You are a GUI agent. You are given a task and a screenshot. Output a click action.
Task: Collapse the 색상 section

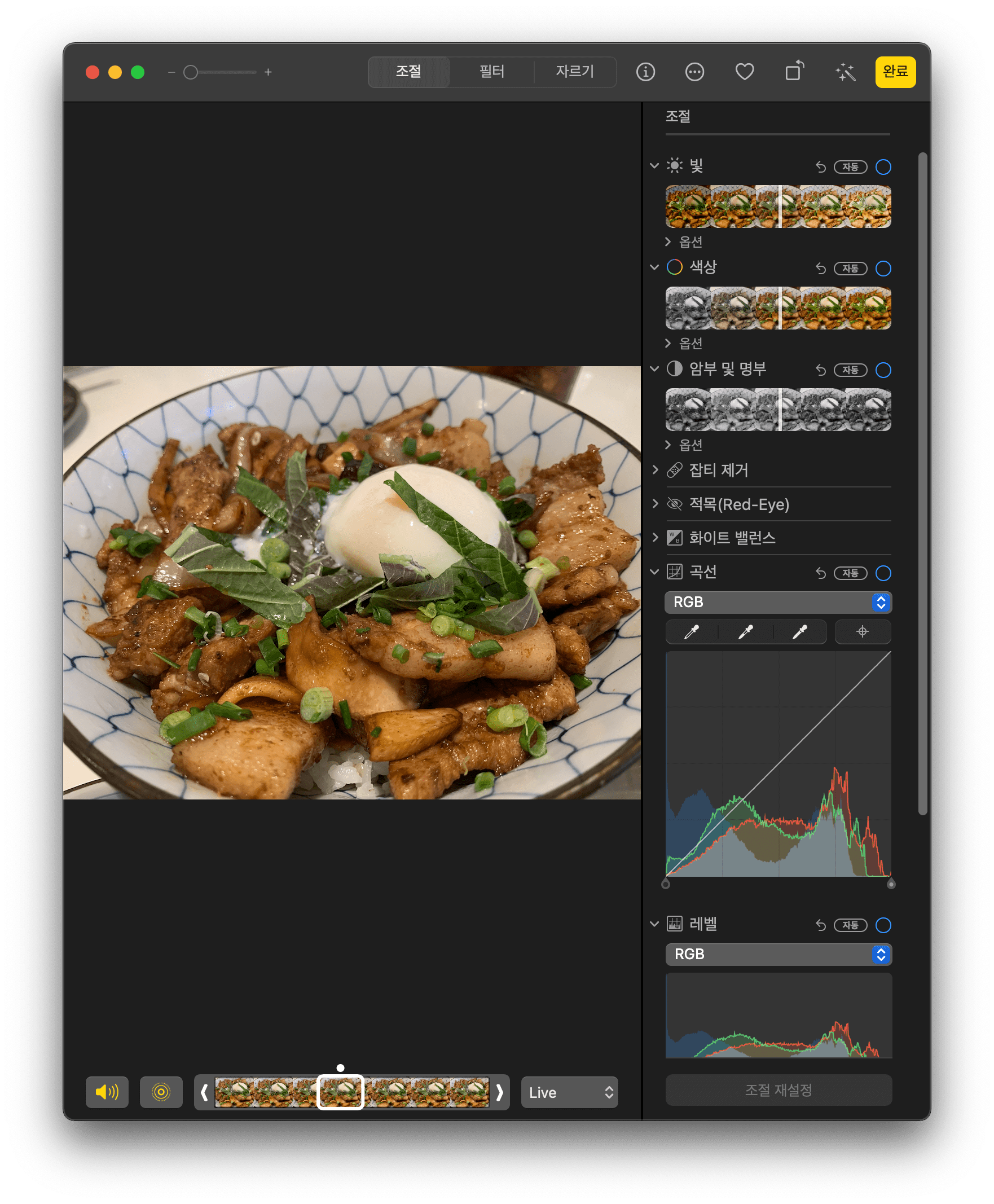coord(654,267)
